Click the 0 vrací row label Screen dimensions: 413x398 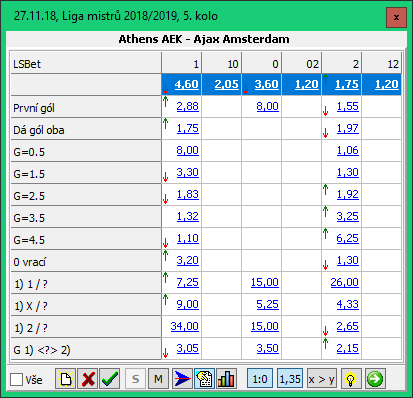click(x=86, y=261)
